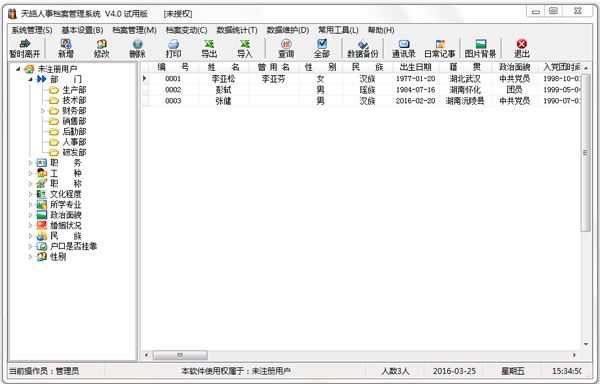
Task: Open the 查询 search tool
Action: [x=286, y=49]
